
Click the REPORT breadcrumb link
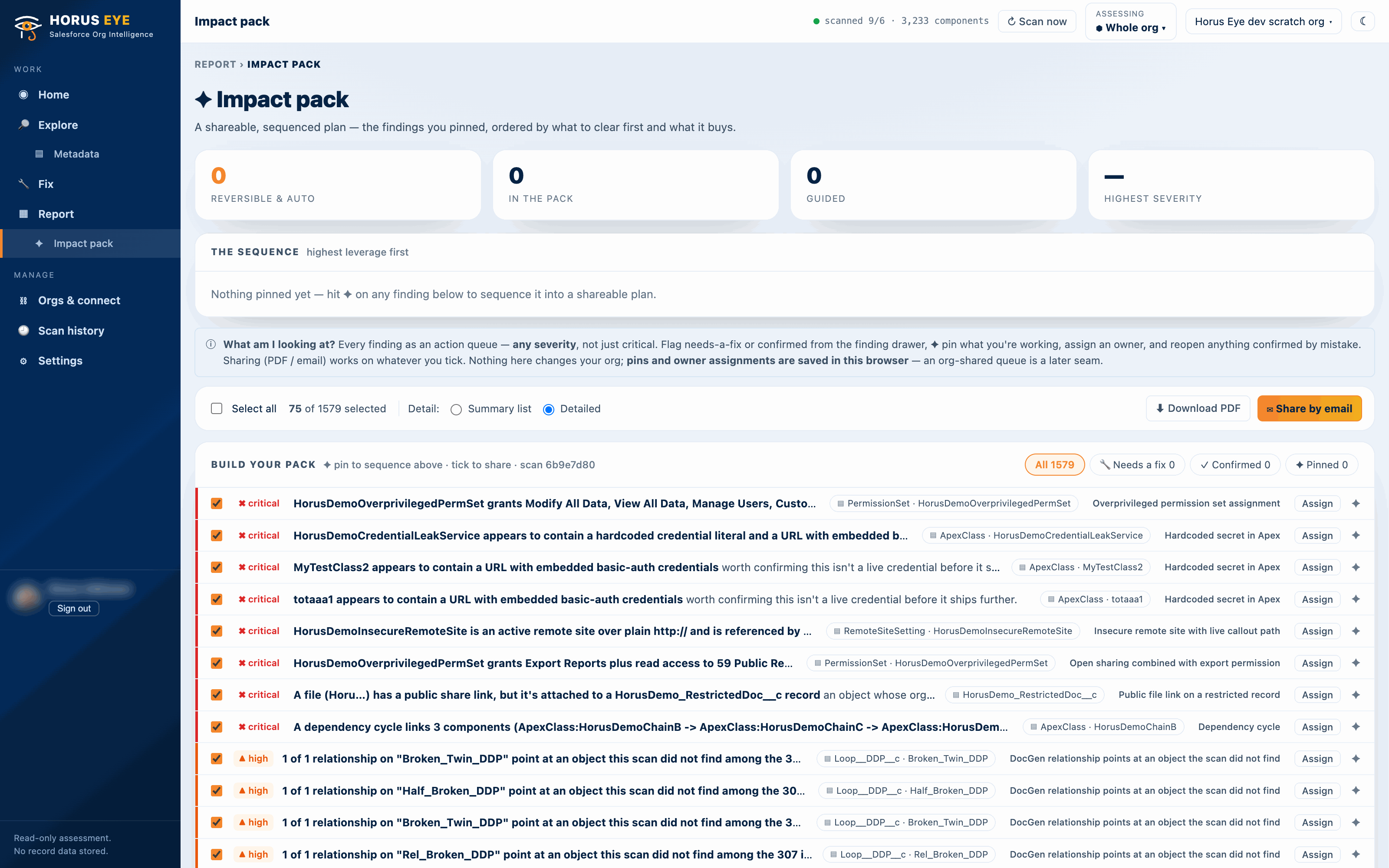215,64
